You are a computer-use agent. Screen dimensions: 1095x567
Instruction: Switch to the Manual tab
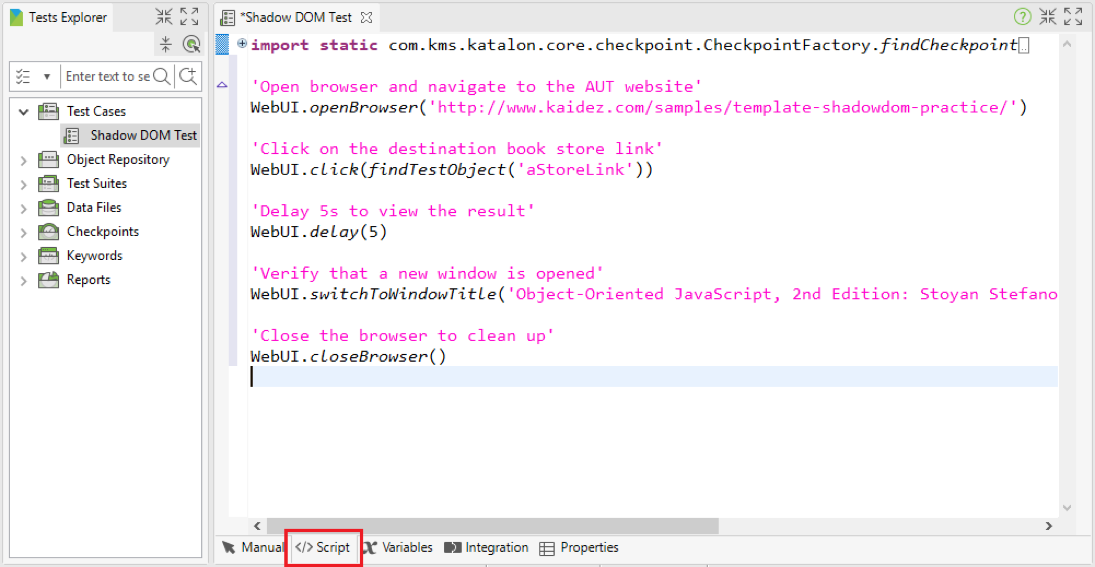[x=252, y=547]
